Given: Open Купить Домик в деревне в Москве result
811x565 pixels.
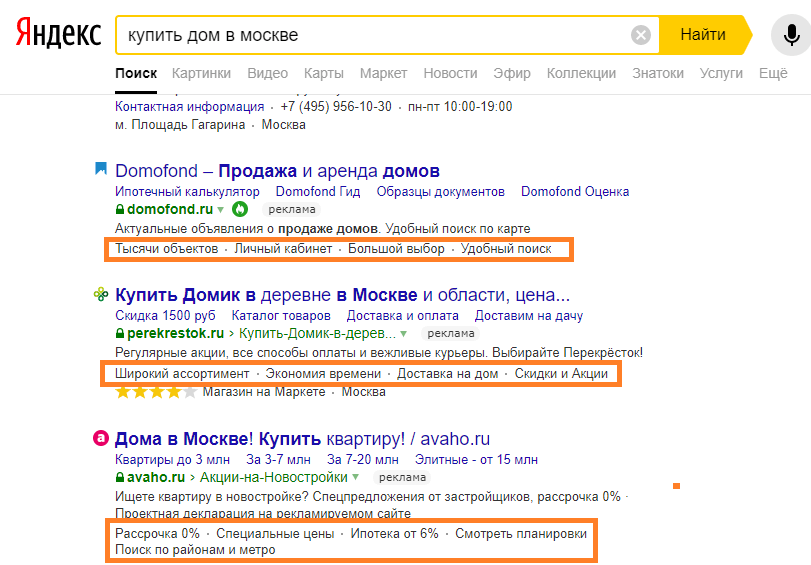Looking at the screenshot, I should pos(342,295).
